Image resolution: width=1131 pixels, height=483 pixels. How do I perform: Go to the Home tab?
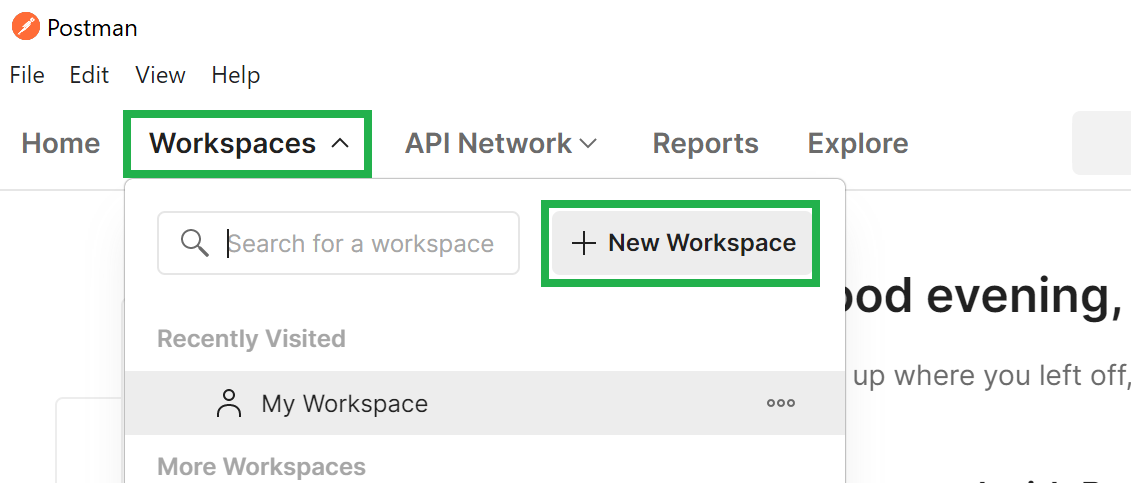tap(61, 143)
